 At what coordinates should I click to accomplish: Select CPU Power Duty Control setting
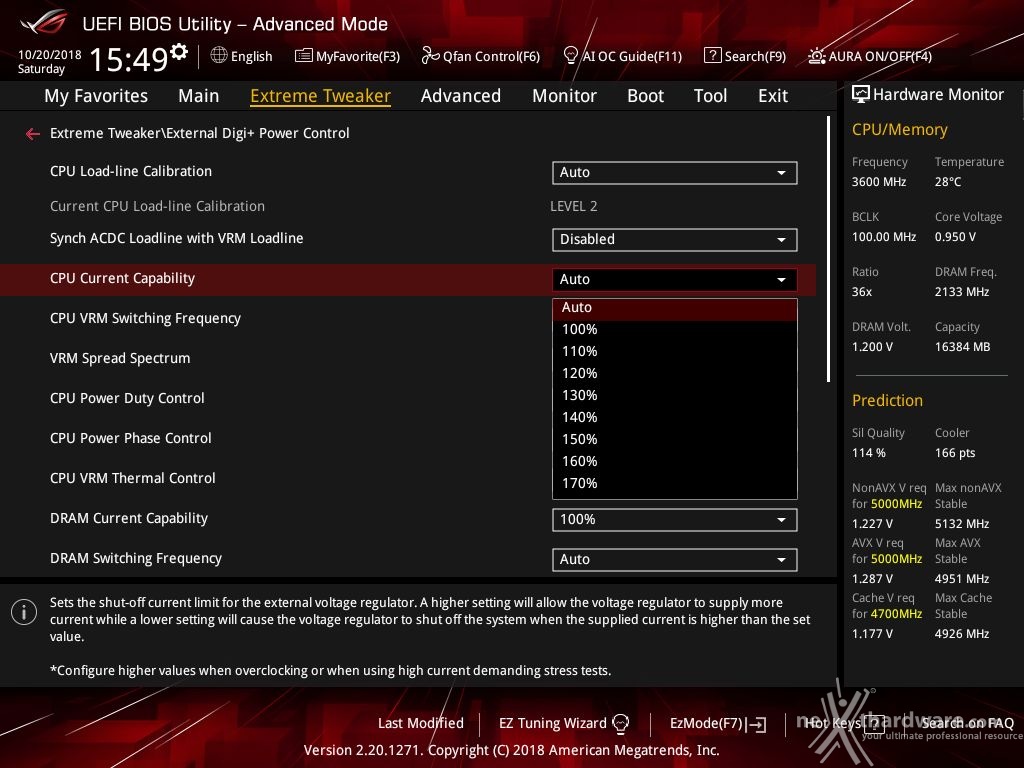point(127,398)
